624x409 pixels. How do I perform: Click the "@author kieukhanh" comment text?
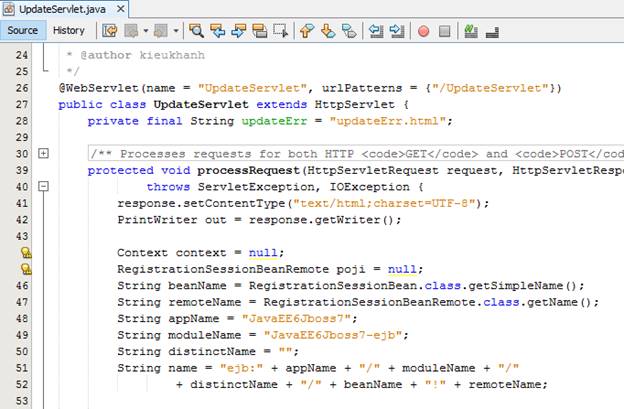click(x=142, y=55)
